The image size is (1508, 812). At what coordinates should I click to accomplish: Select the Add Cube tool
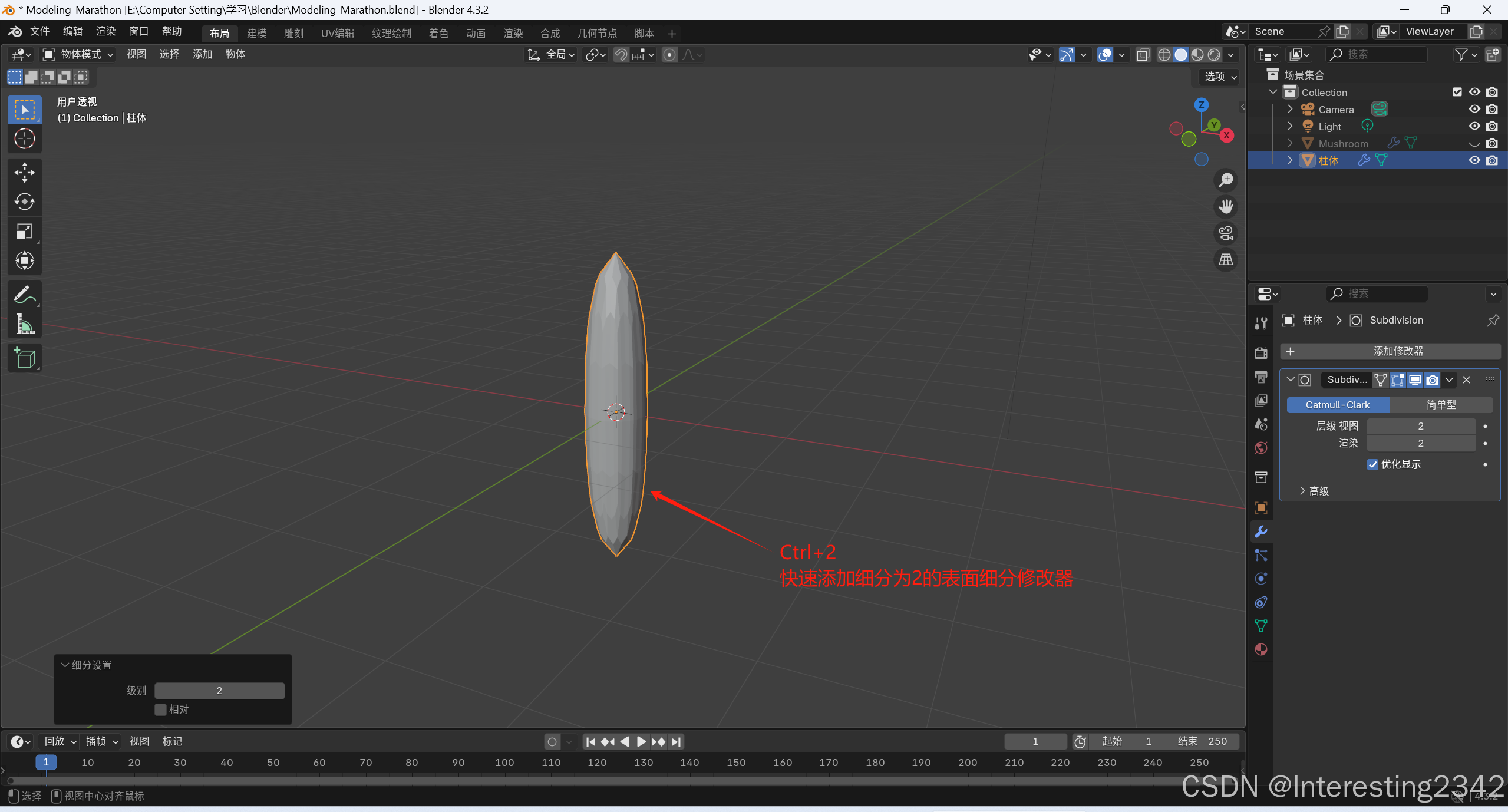pos(24,358)
